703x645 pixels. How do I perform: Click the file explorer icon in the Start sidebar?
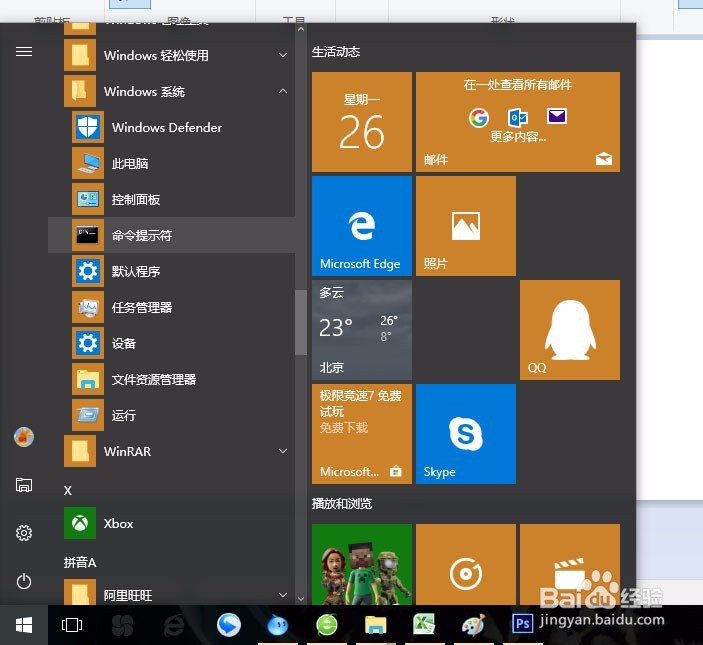[x=24, y=485]
